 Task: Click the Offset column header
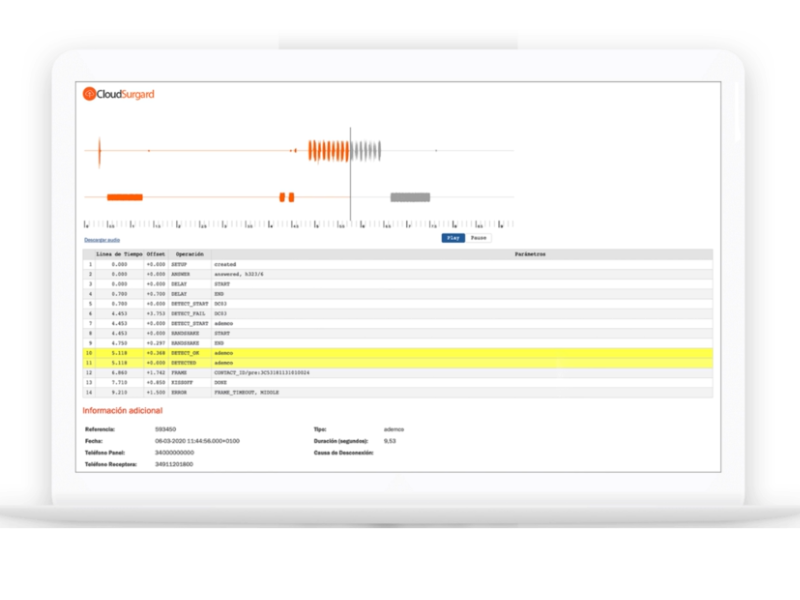click(x=156, y=255)
